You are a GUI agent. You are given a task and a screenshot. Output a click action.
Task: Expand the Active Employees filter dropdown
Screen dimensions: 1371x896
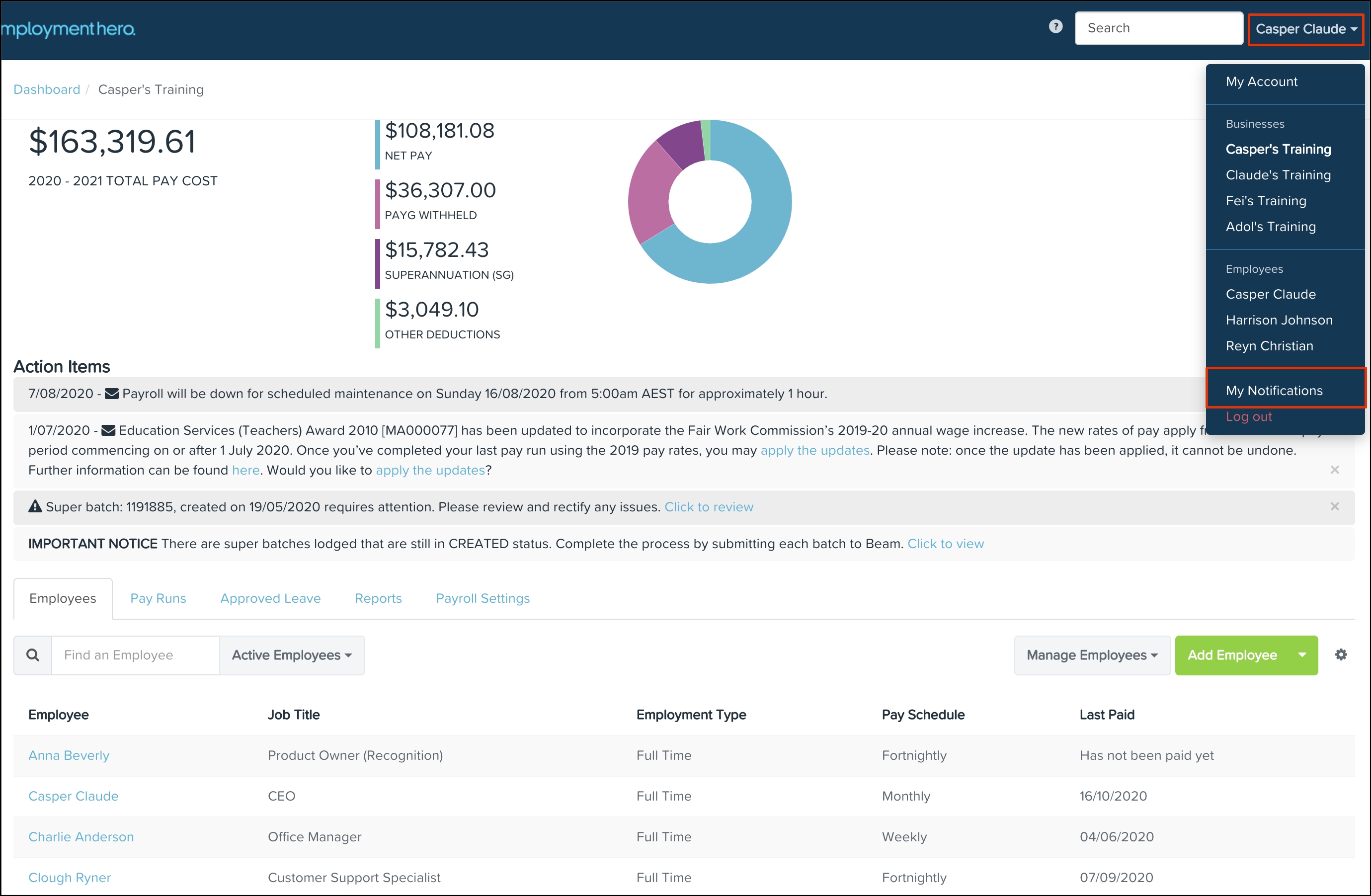click(292, 655)
